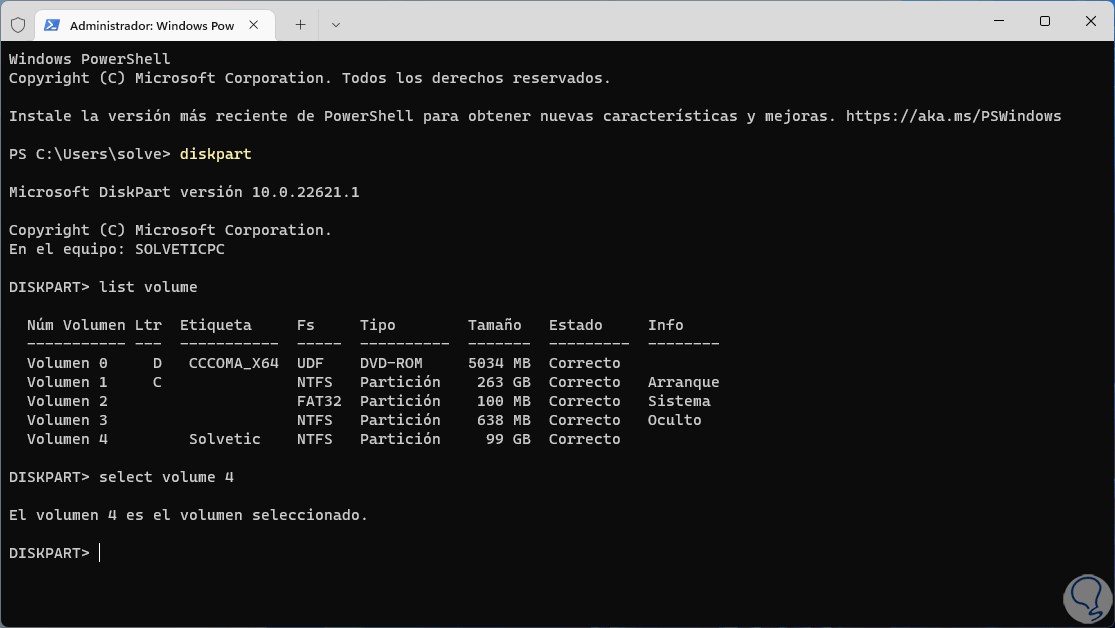Click the PowerShell icon on the tab

[52, 25]
